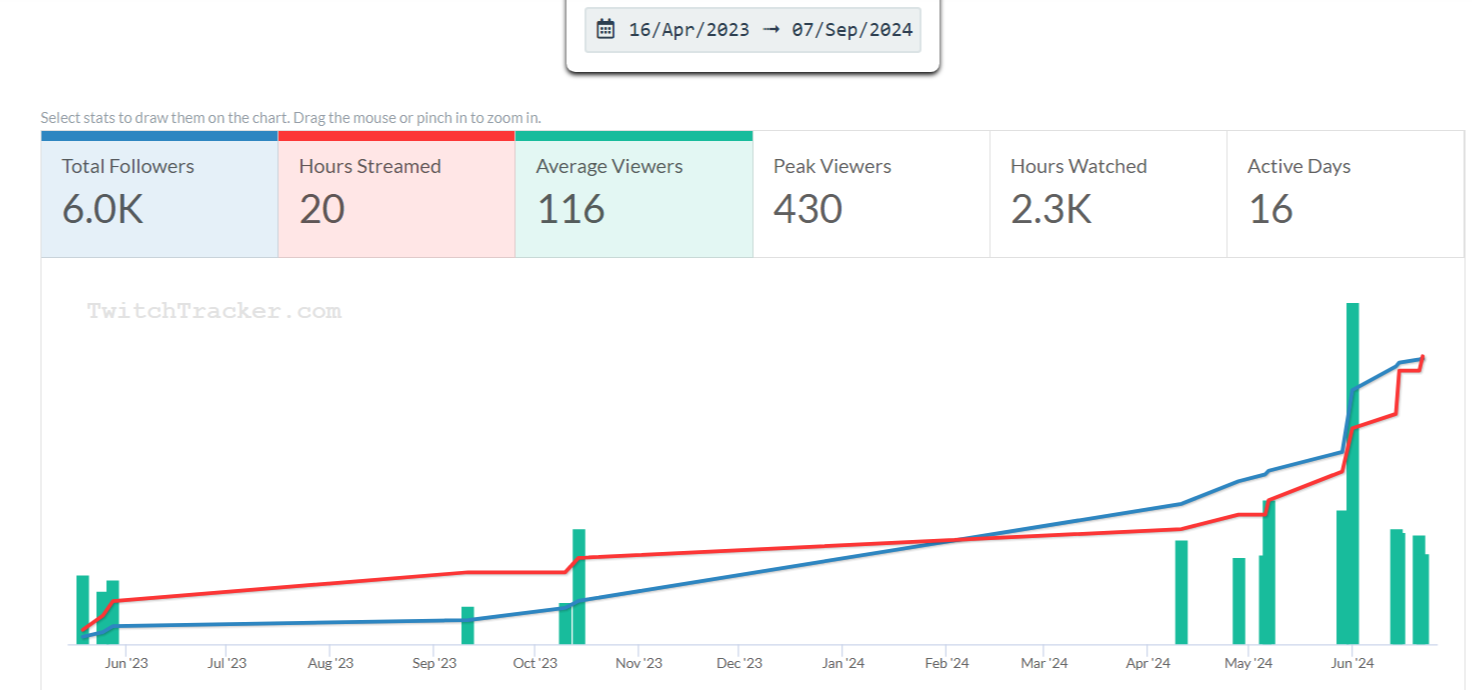
Task: Click the 6.0K followers value
Action: [102, 209]
